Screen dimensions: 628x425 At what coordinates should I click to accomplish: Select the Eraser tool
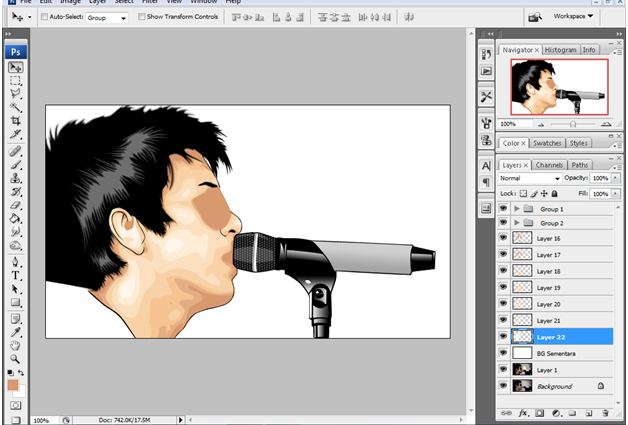point(16,205)
